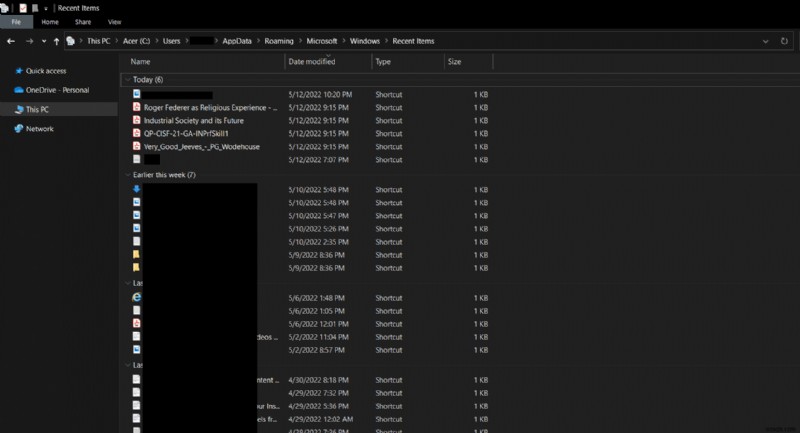
Task: Click text file icon dated 4/29/2022 5:36 PM
Action: (x=136, y=405)
